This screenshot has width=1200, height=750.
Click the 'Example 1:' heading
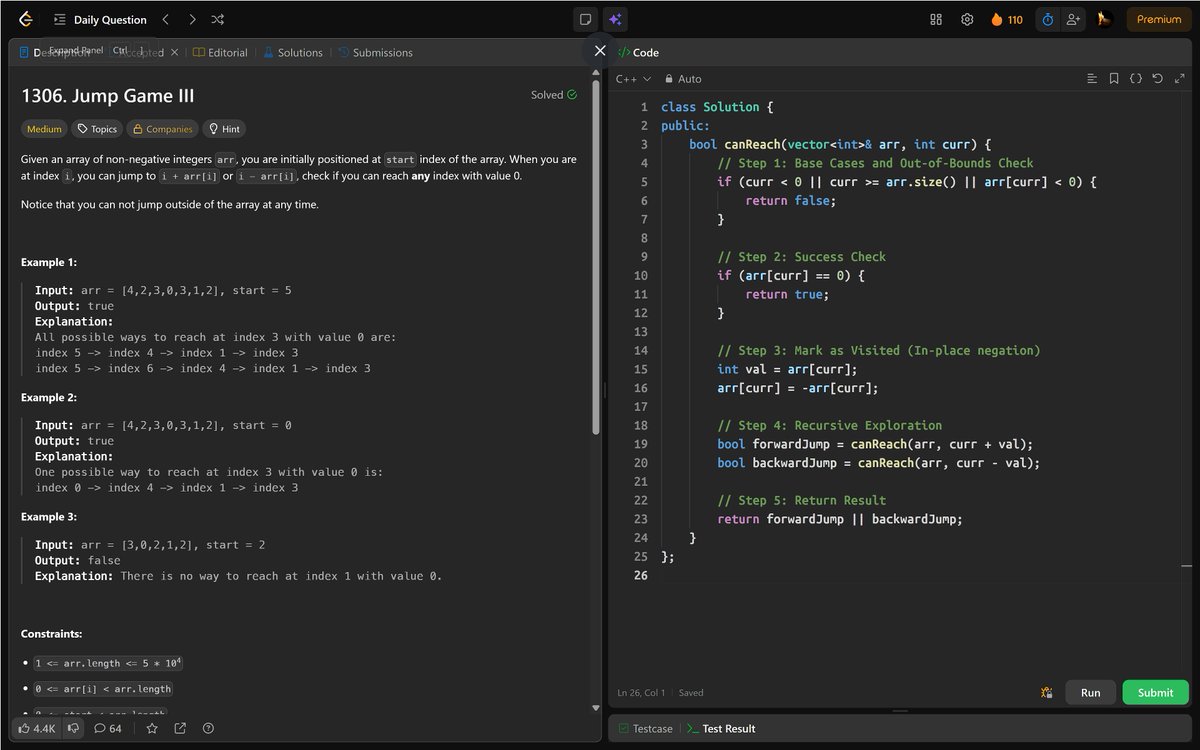(x=49, y=262)
